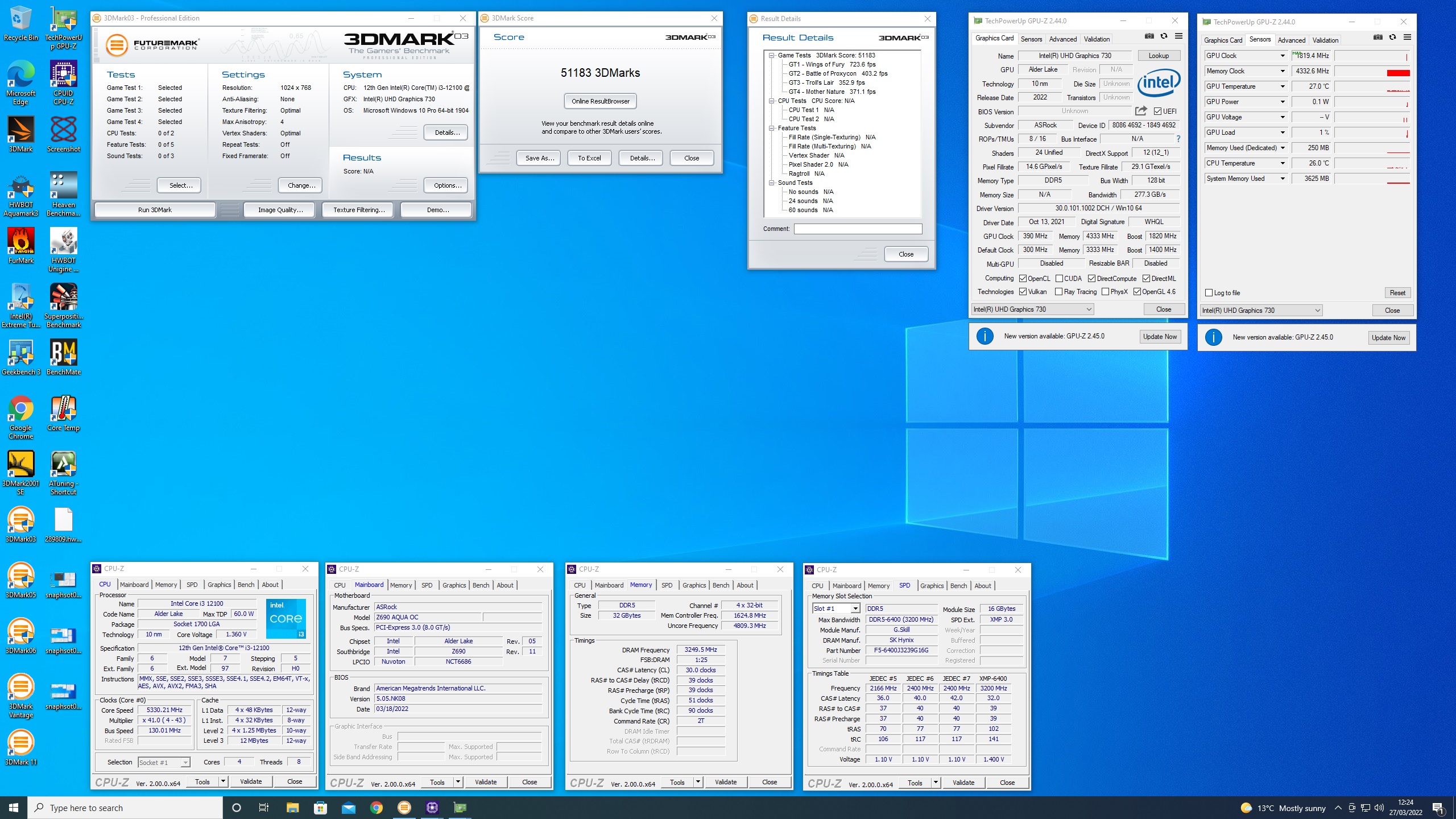Click BIOS export share icon in GPU-Z
The height and width of the screenshot is (819, 1456).
(1141, 111)
